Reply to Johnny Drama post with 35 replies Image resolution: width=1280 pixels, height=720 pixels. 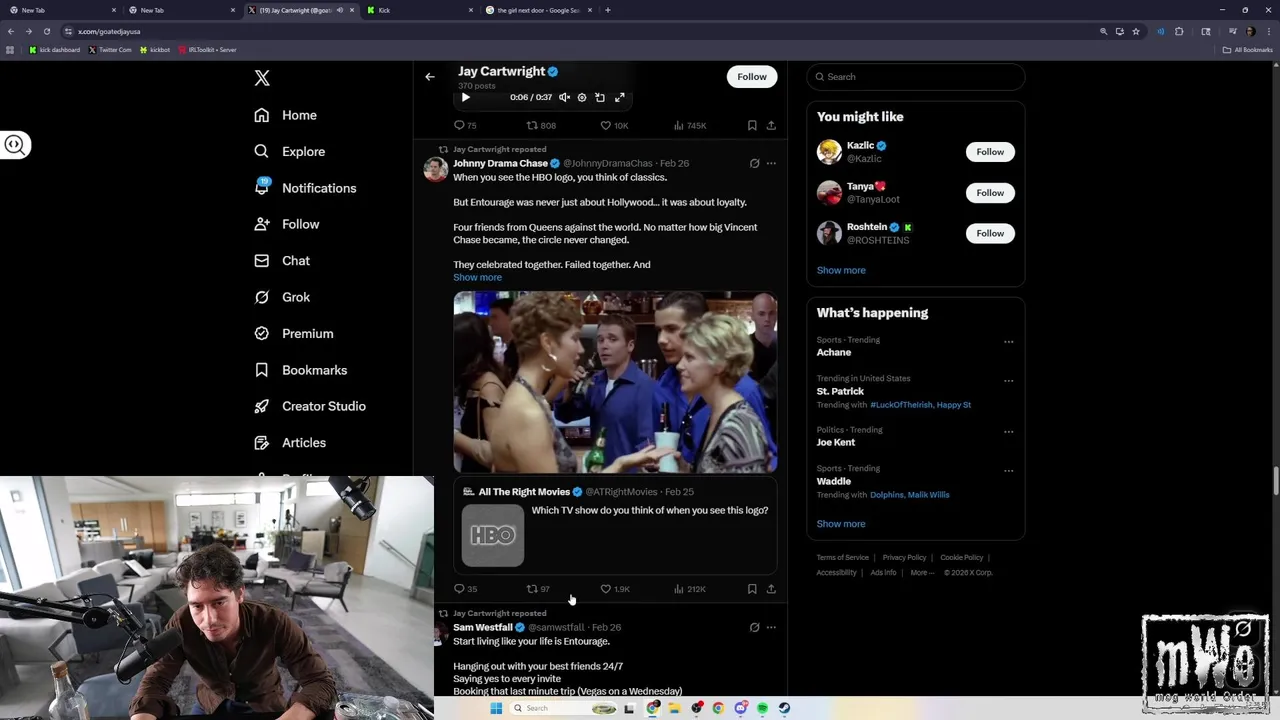click(465, 589)
